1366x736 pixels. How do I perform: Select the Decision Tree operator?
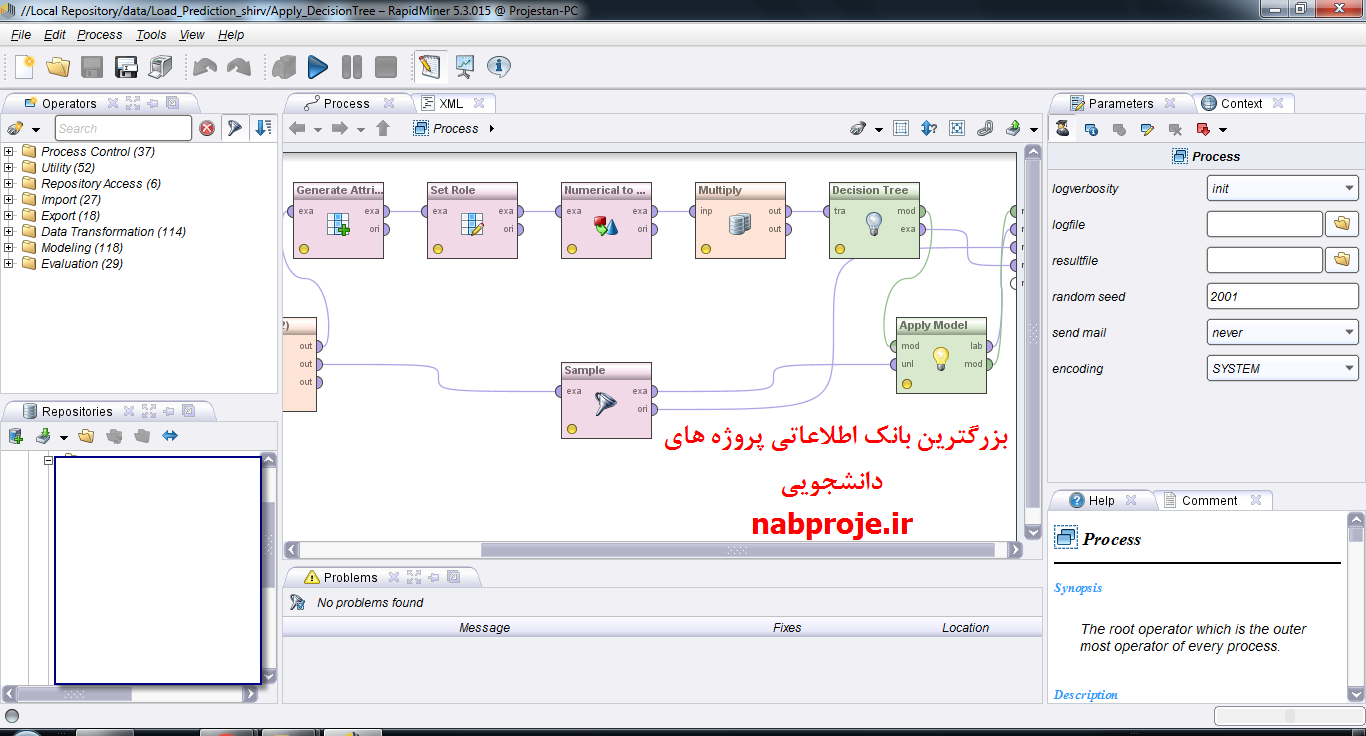point(874,220)
